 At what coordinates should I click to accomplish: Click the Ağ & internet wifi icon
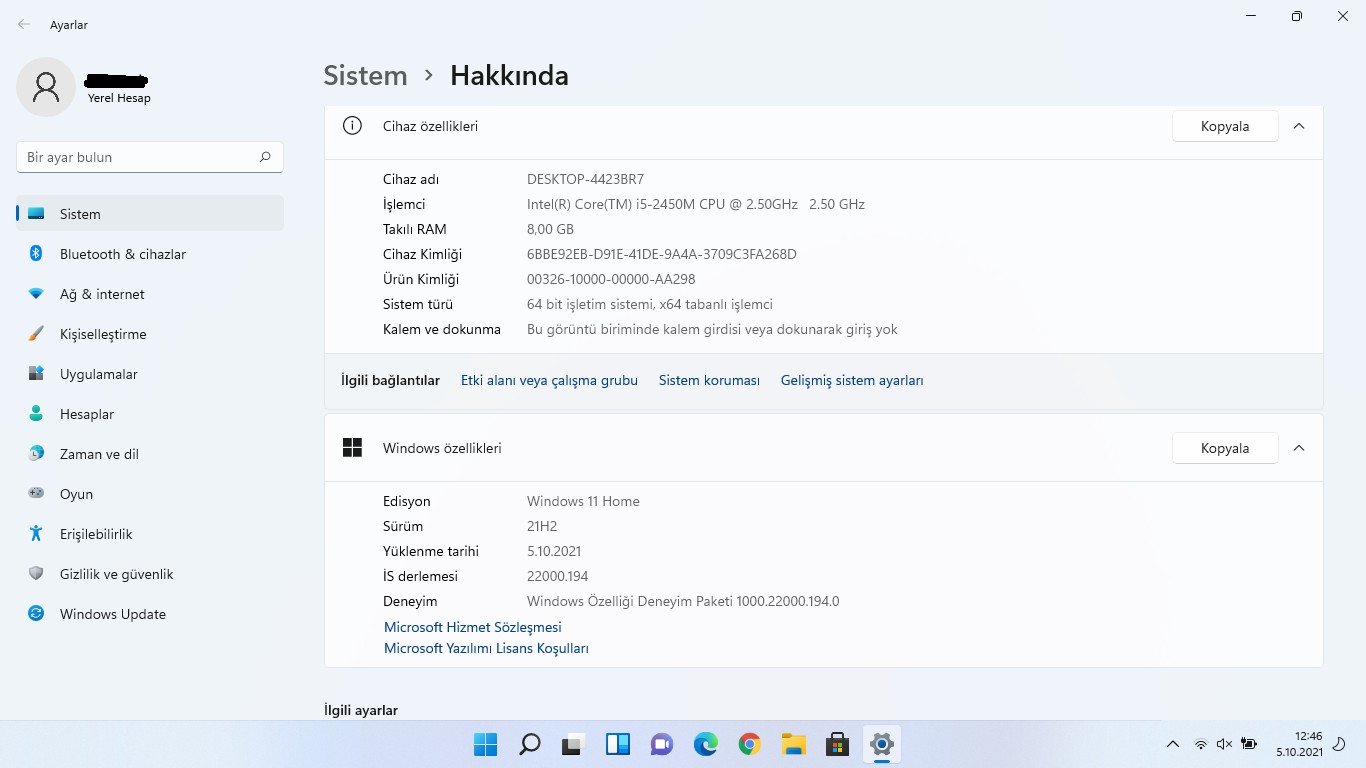36,294
